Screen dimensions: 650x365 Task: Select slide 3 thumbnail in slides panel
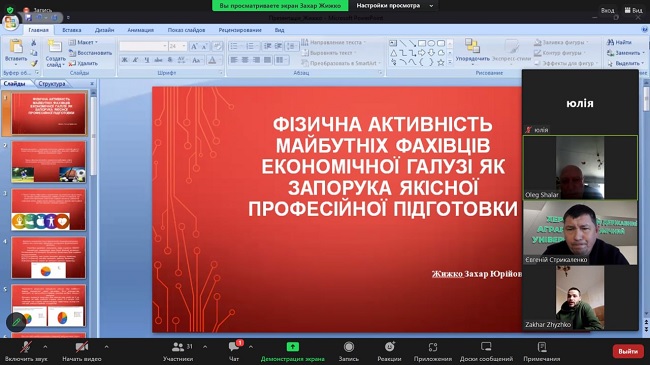pyautogui.click(x=49, y=210)
